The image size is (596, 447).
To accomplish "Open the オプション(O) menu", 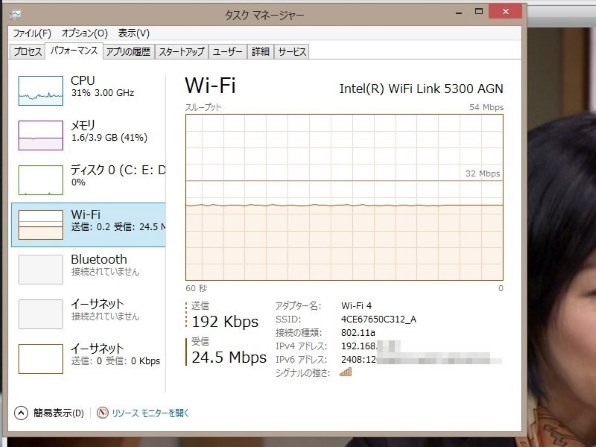I will pyautogui.click(x=85, y=33).
